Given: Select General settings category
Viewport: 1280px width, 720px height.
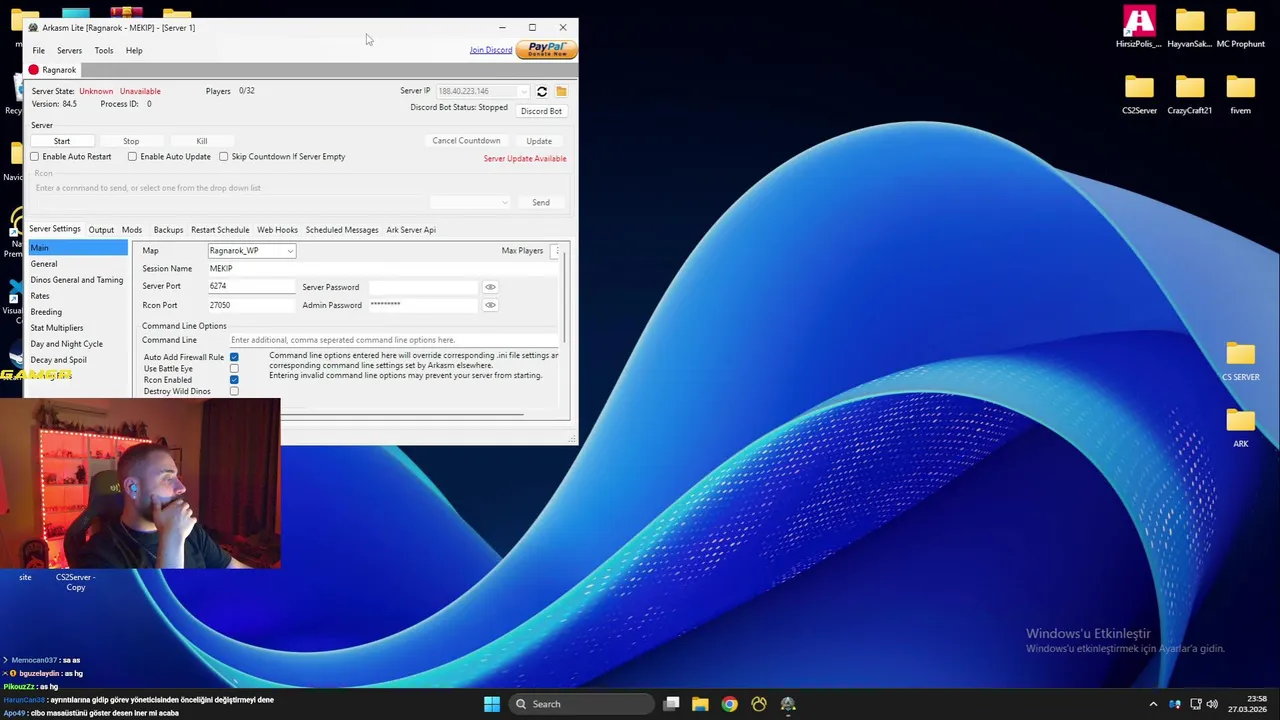Looking at the screenshot, I should pyautogui.click(x=78, y=264).
